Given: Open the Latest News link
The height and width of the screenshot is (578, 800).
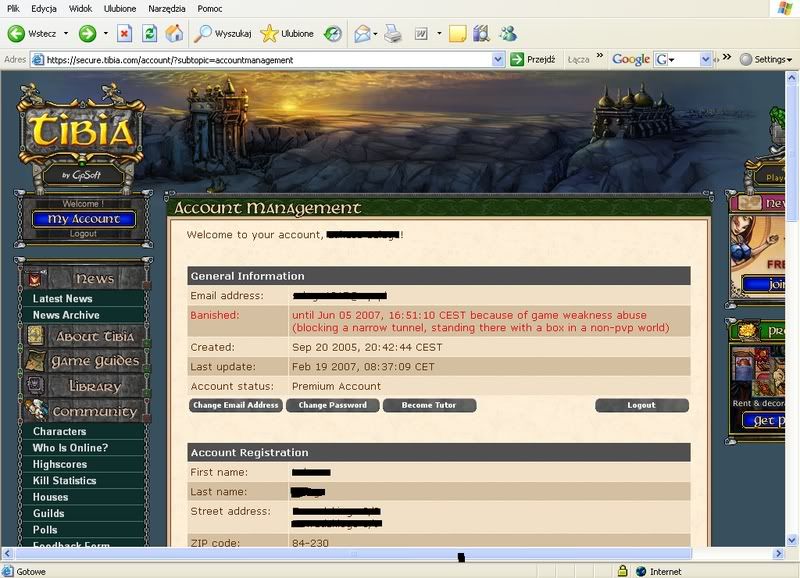Looking at the screenshot, I should point(63,298).
